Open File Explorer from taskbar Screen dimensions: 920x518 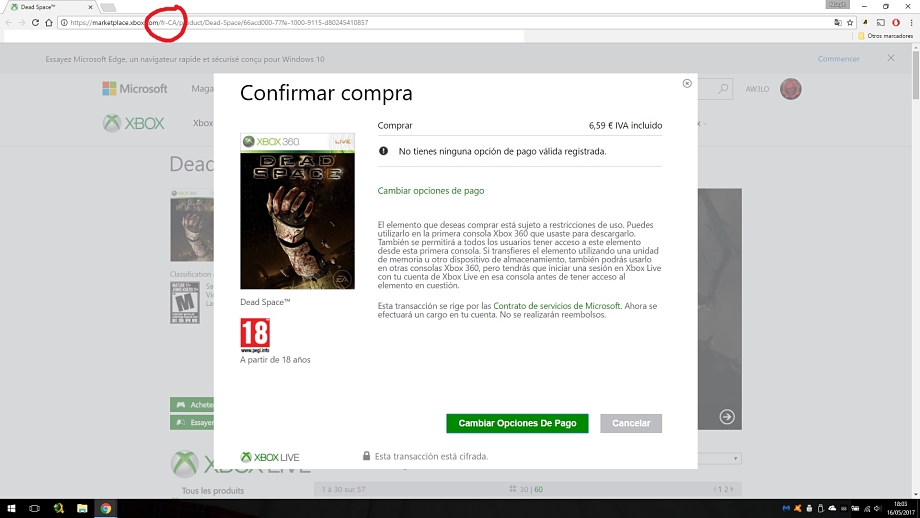82,508
